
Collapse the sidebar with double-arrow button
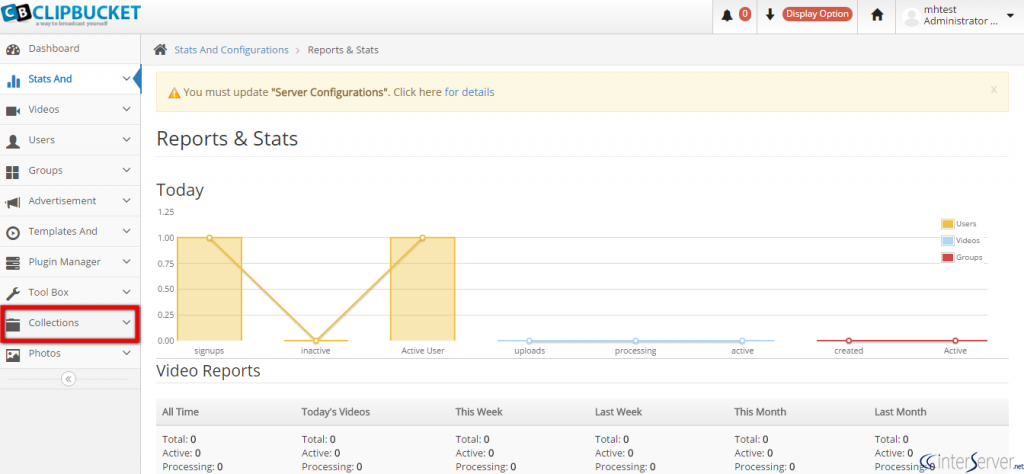(x=69, y=379)
